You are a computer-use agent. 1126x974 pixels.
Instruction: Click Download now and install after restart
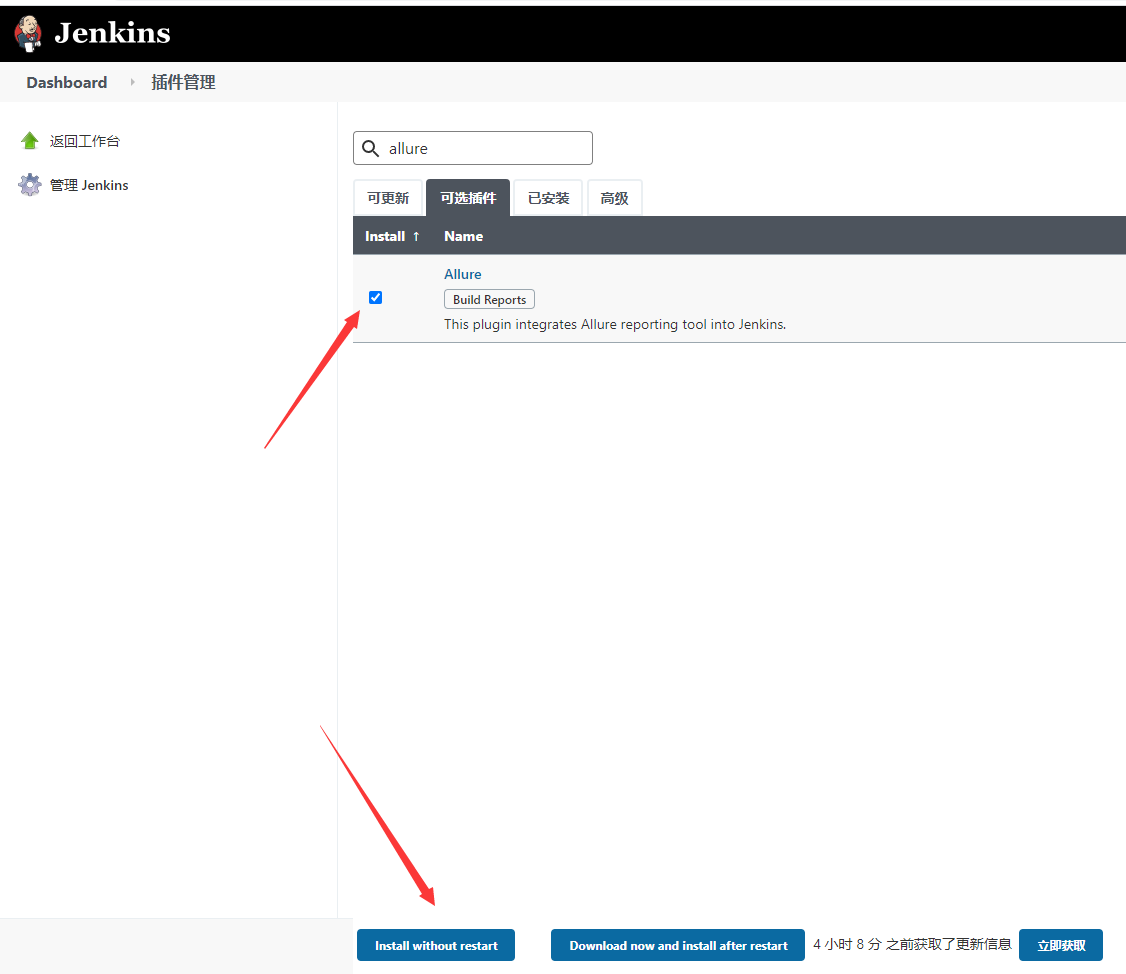[678, 945]
